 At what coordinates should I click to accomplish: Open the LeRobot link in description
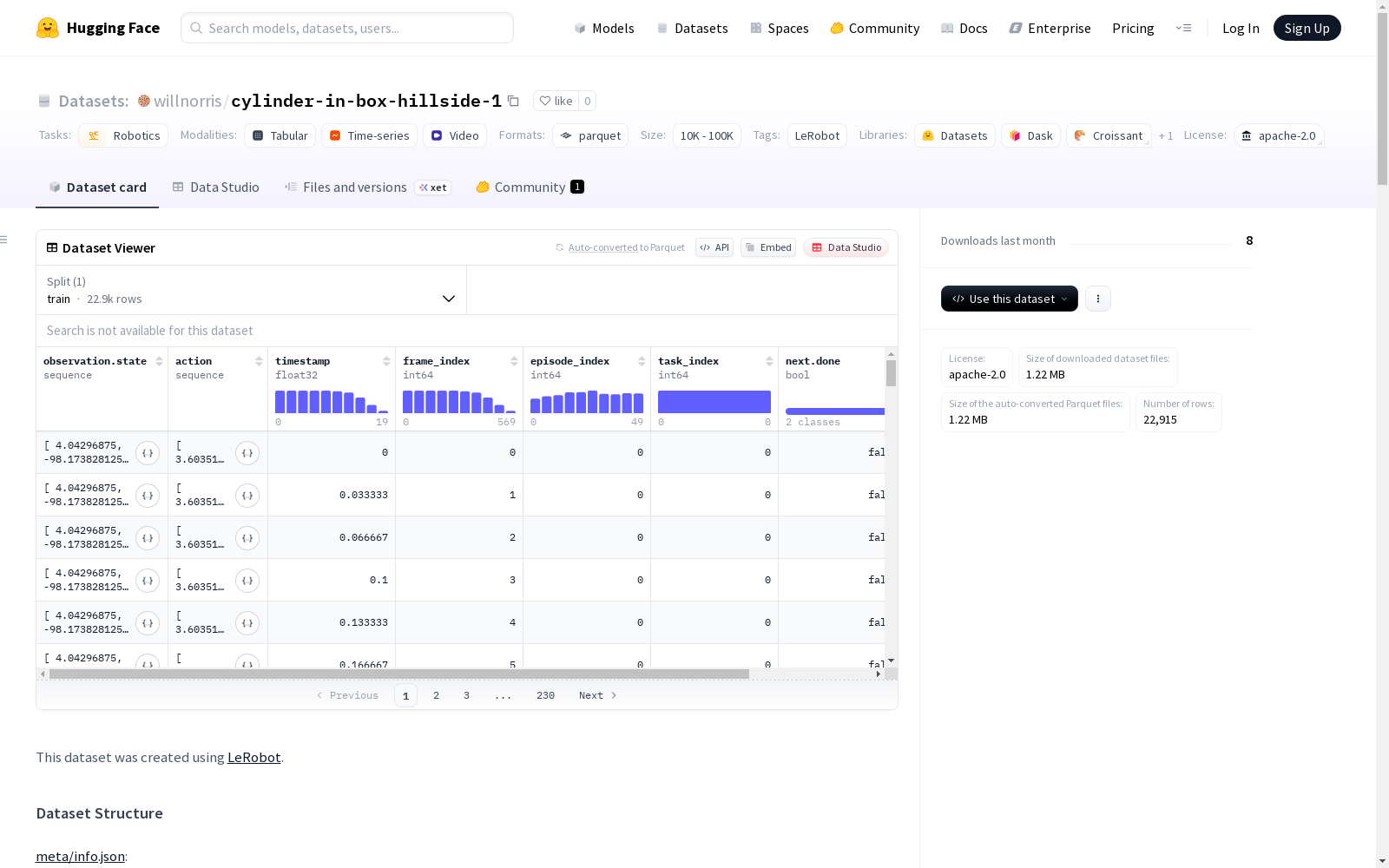click(253, 757)
